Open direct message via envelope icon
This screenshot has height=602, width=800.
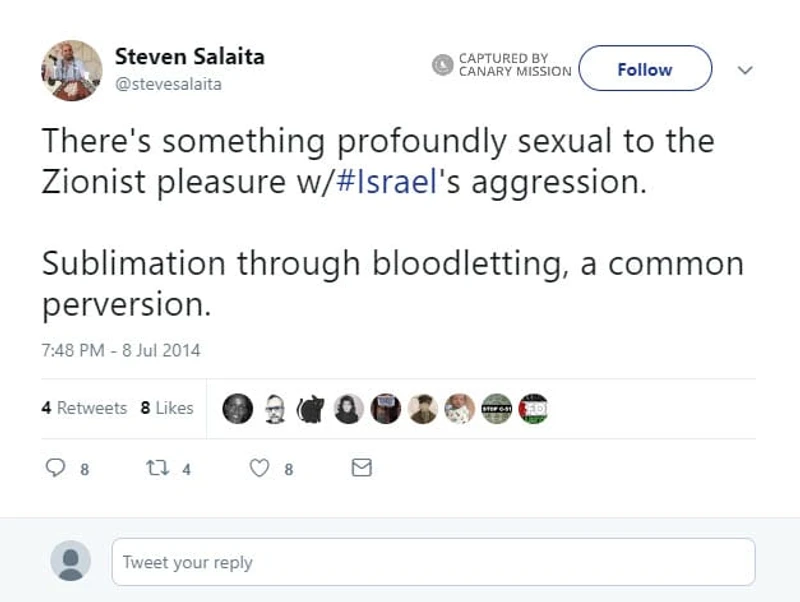(361, 465)
